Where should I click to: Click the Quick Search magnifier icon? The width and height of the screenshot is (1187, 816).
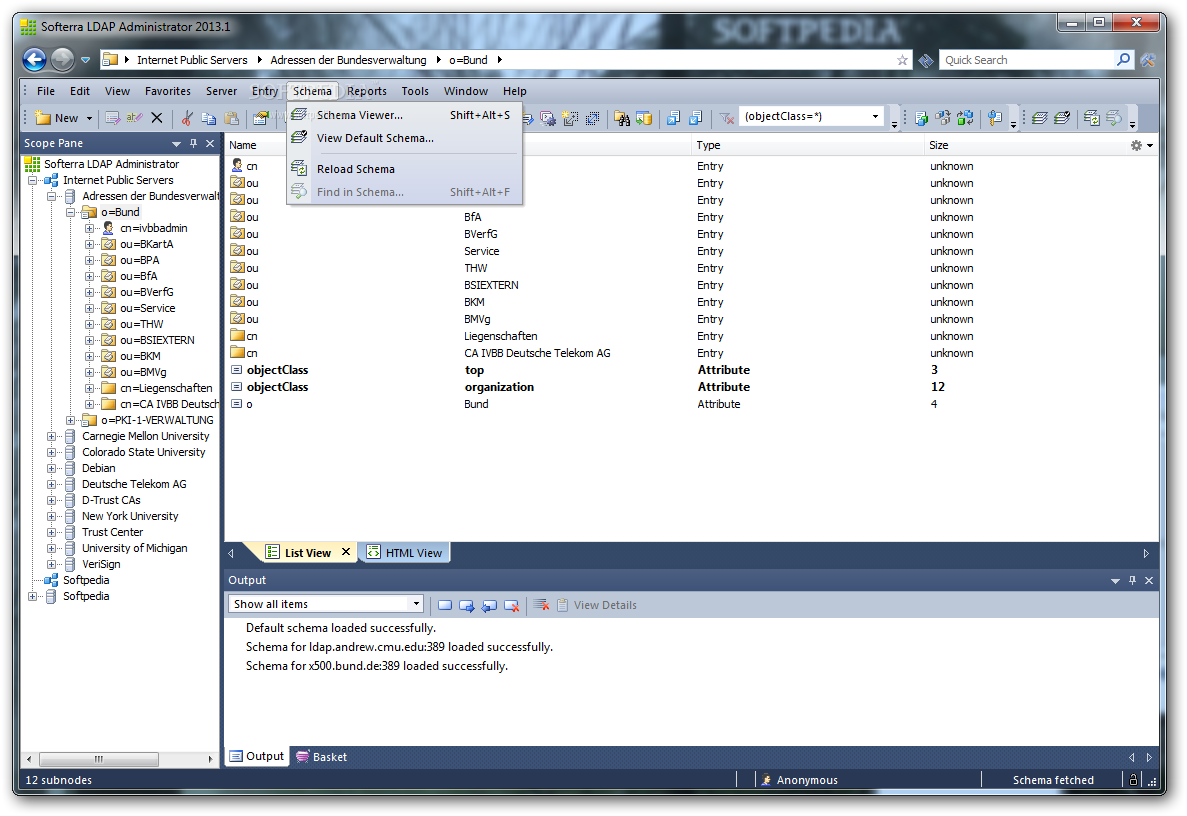pyautogui.click(x=1123, y=60)
